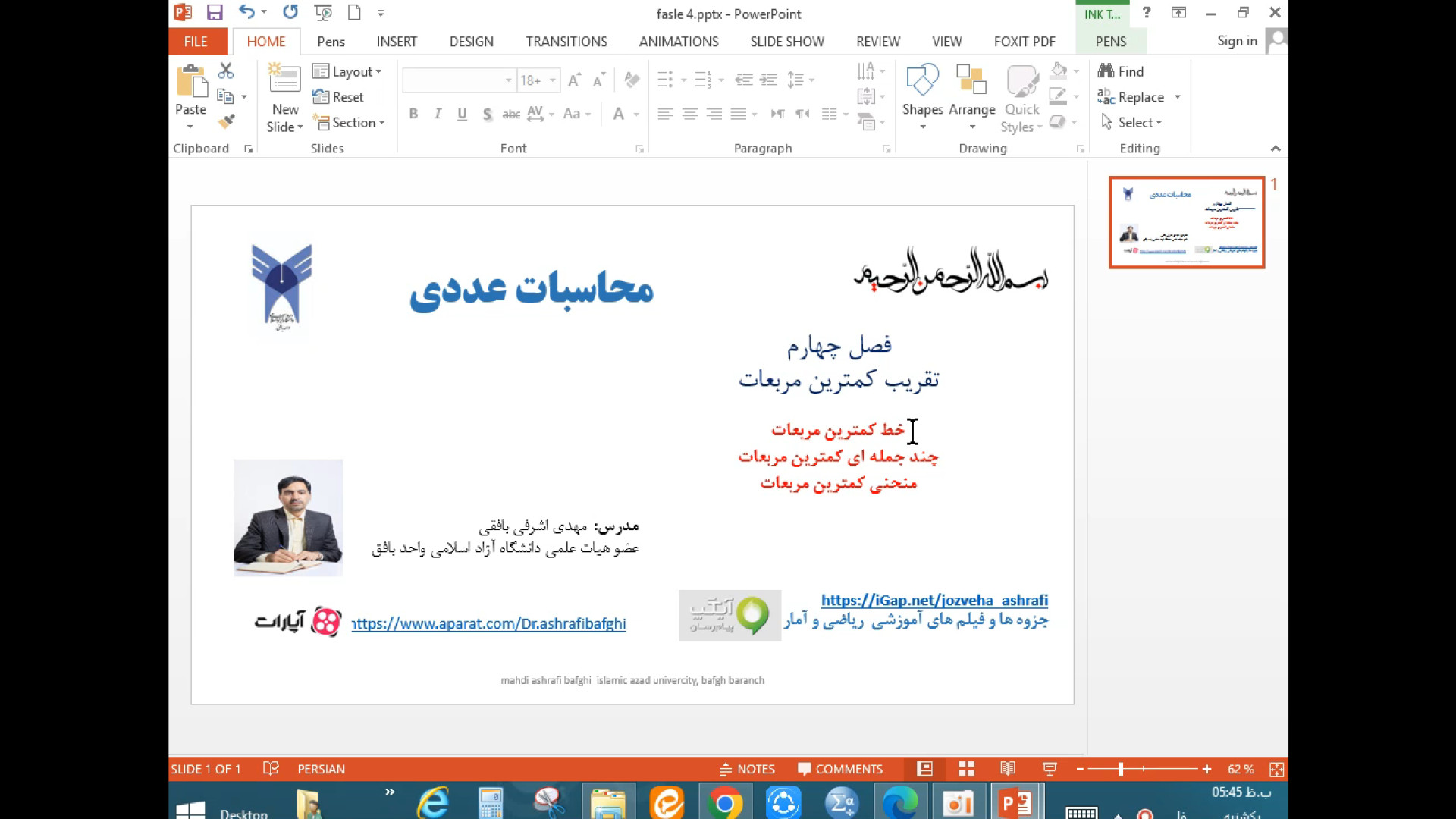Click Fit slide to window icon
1456x819 pixels.
(1277, 769)
